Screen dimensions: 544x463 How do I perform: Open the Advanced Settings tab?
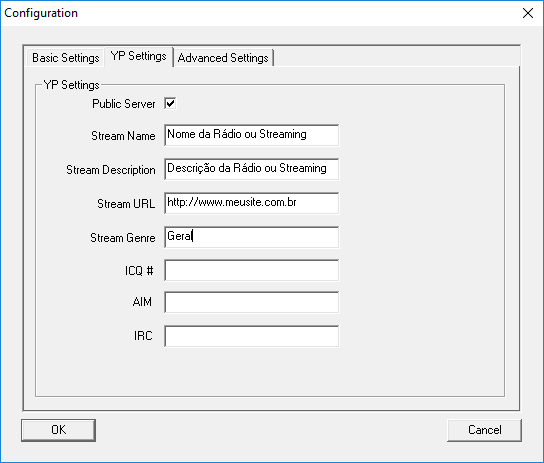point(223,58)
